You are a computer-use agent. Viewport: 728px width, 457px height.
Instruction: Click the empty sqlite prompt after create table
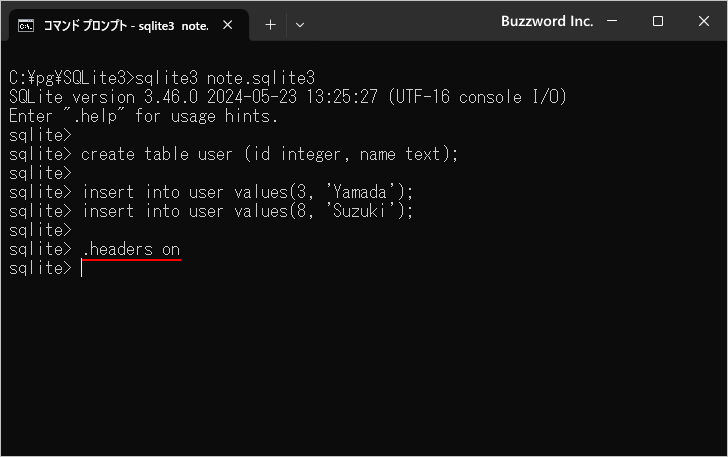[x=40, y=173]
